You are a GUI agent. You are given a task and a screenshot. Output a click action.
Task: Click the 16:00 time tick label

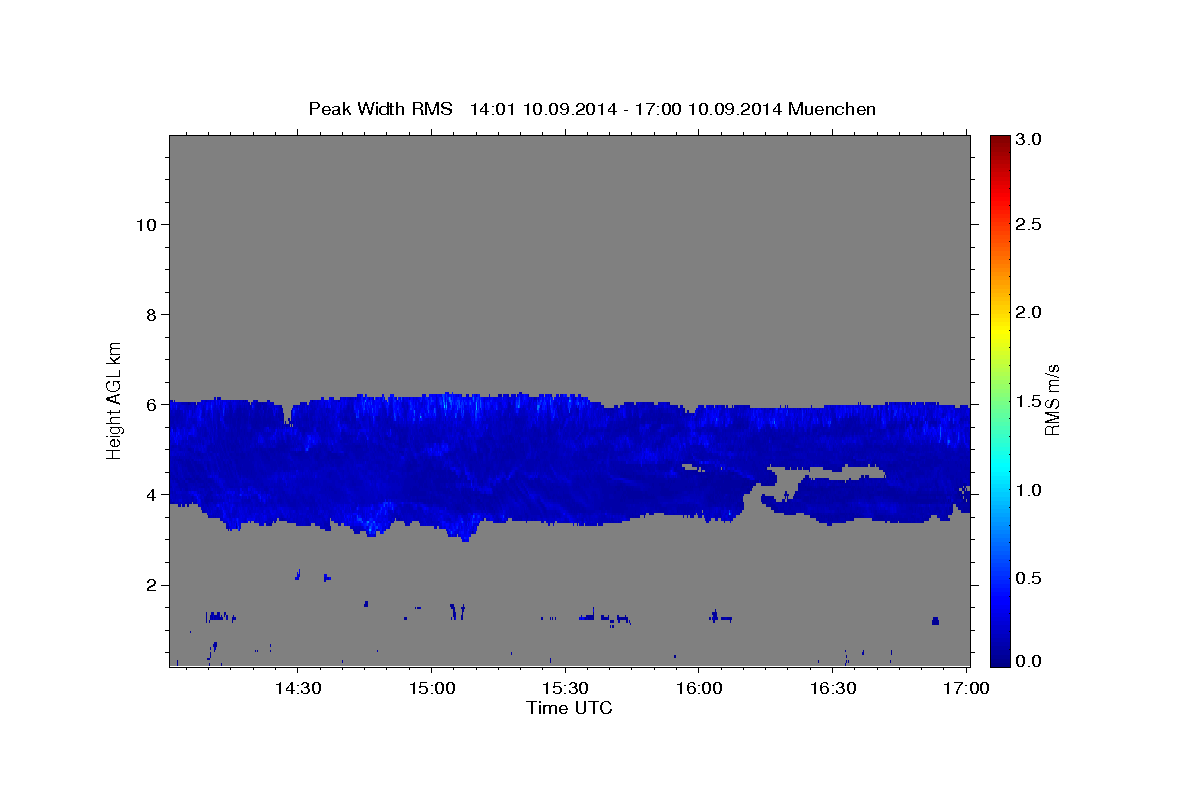(699, 689)
